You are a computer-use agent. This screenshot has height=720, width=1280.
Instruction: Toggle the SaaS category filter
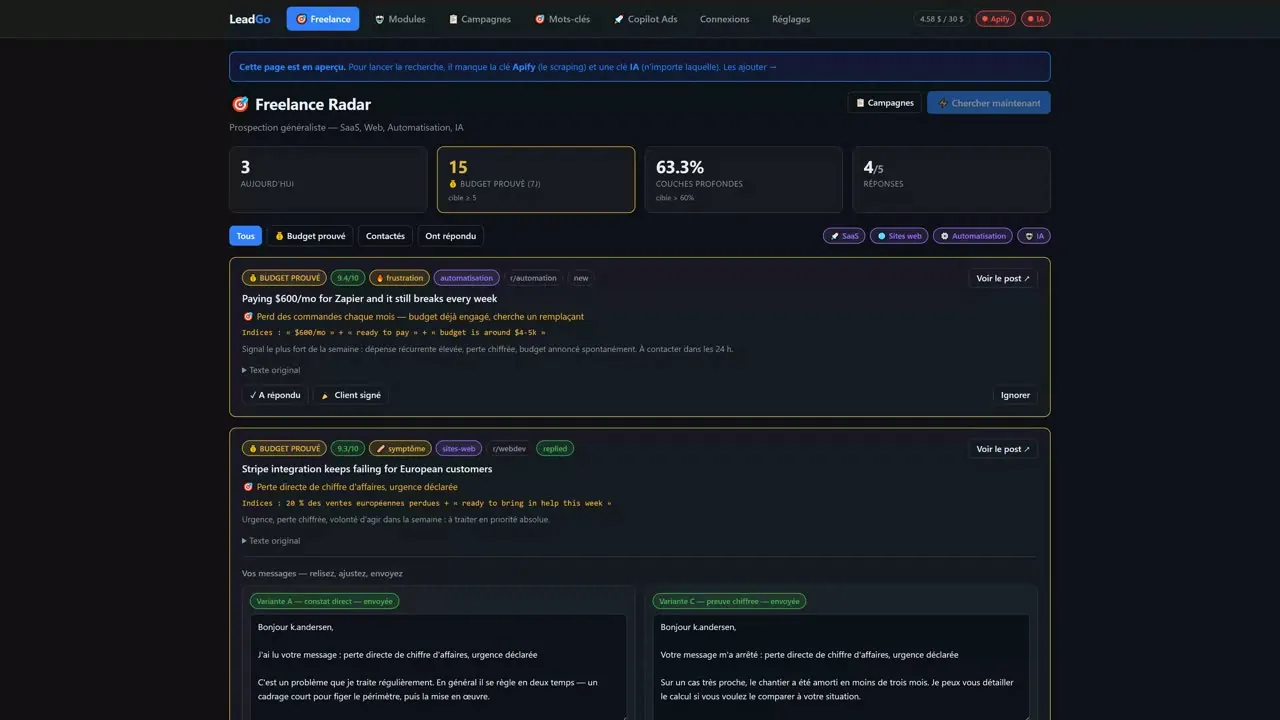click(x=844, y=236)
